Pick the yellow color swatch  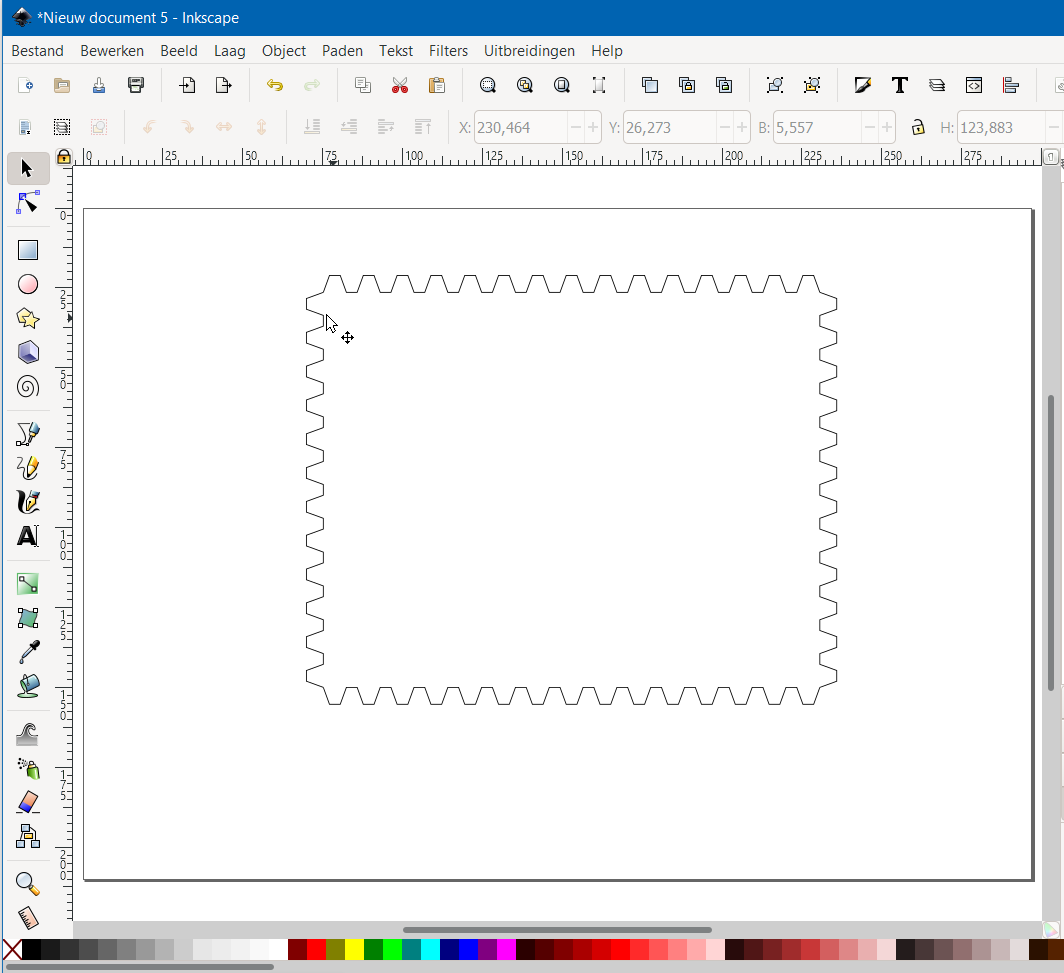coord(354,949)
